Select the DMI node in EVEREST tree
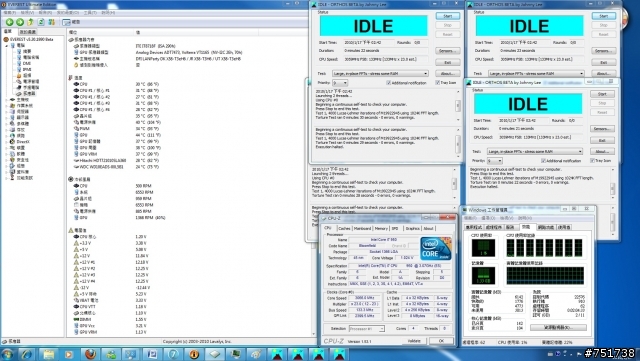The width and height of the screenshot is (640, 361). (x=27, y=63)
